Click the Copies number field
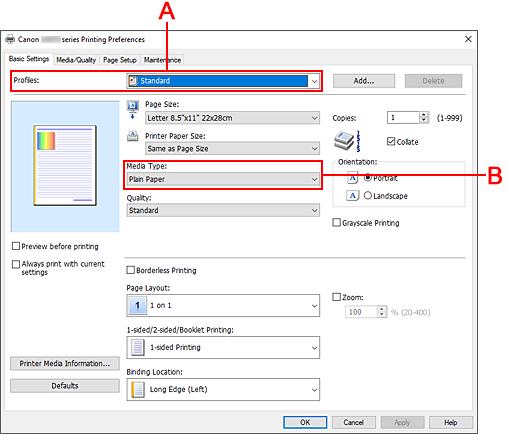Viewport: 508px width, 434px height. coord(403,118)
